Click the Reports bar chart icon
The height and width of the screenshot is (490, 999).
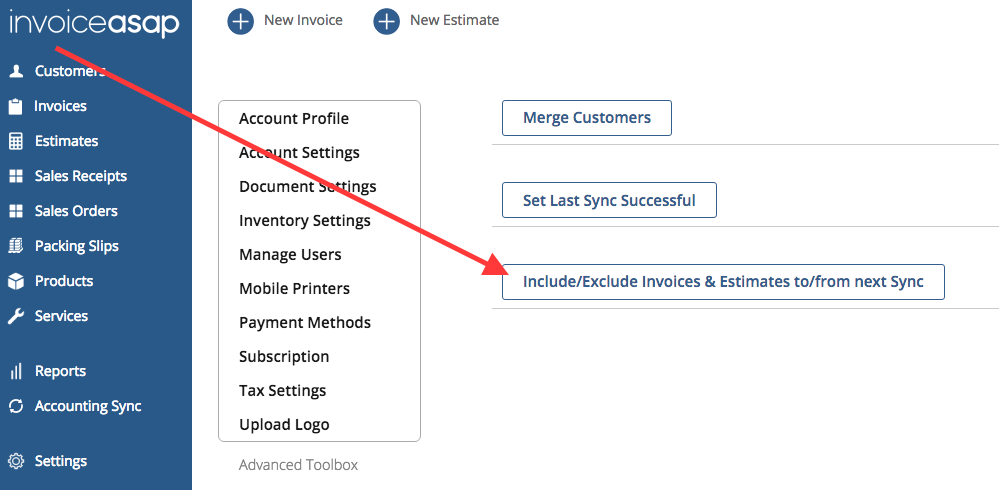tap(15, 371)
